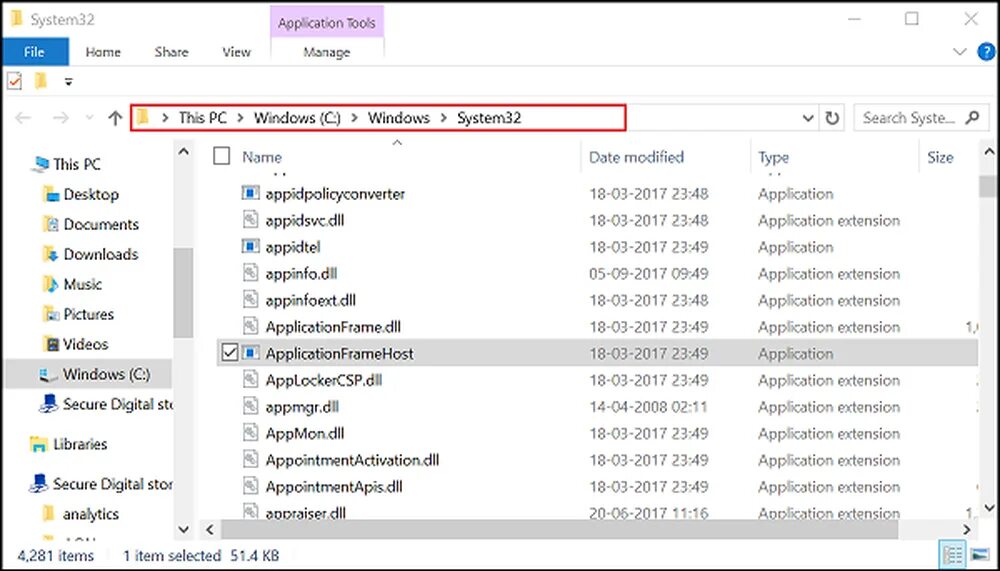Sort by the Size column header
Viewport: 1000px width, 571px height.
[939, 157]
